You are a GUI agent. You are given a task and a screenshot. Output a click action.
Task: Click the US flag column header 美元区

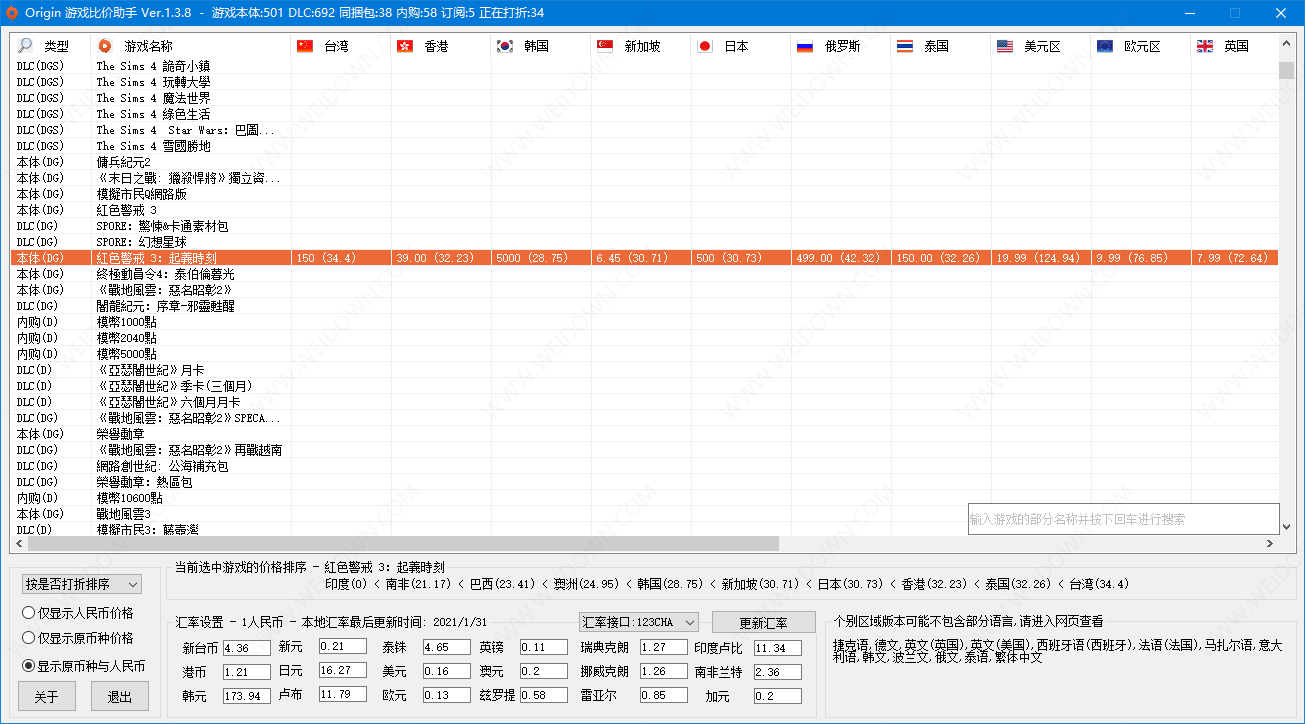pos(1041,46)
